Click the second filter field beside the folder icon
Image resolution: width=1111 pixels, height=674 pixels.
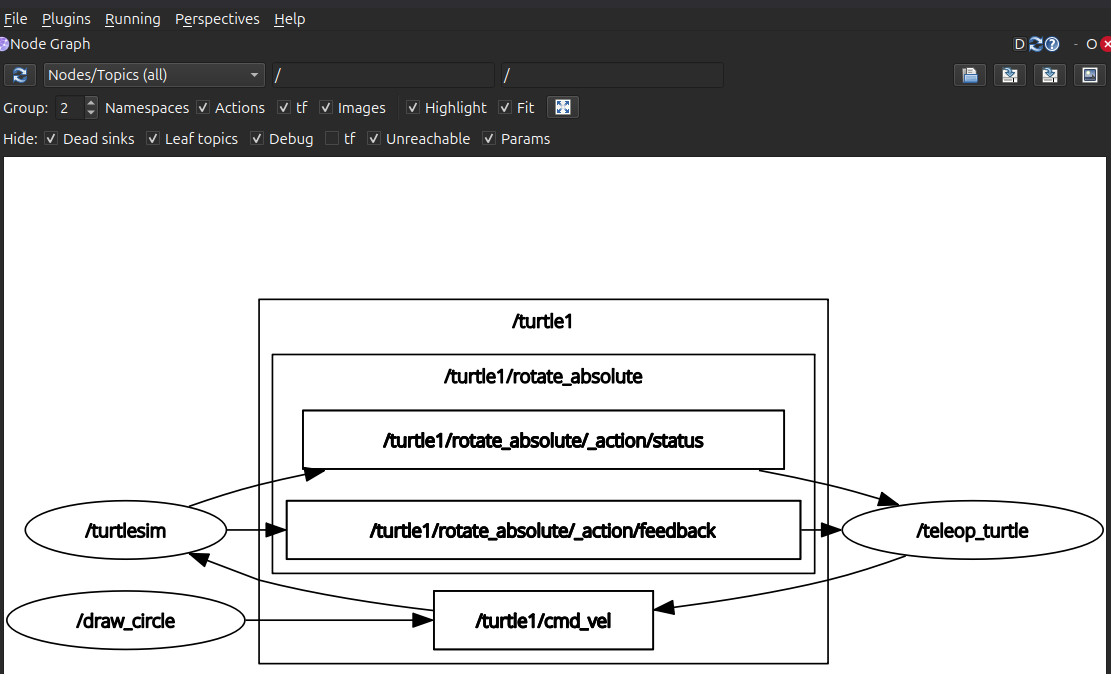coord(612,75)
